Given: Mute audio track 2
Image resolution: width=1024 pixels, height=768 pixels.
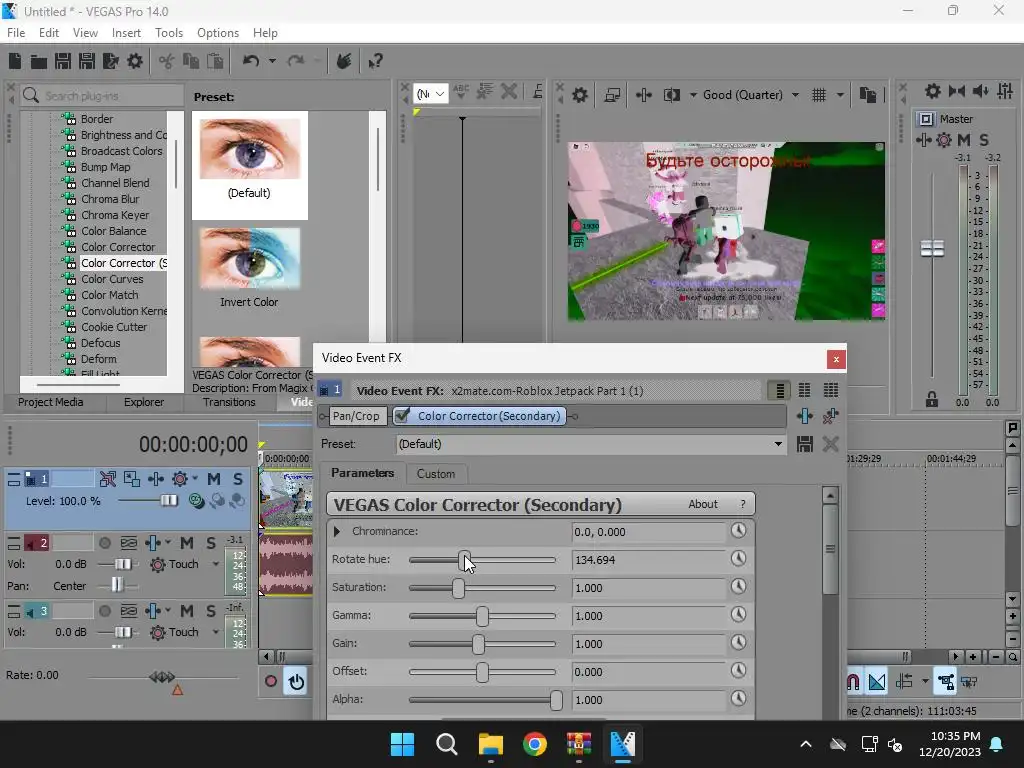Looking at the screenshot, I should 187,543.
